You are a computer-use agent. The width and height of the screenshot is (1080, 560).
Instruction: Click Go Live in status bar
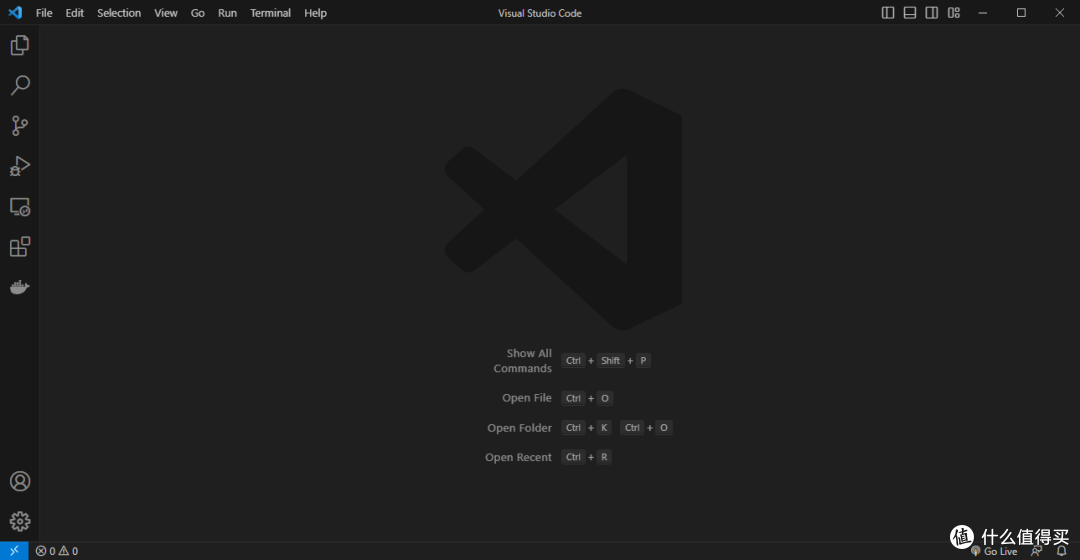tap(994, 551)
